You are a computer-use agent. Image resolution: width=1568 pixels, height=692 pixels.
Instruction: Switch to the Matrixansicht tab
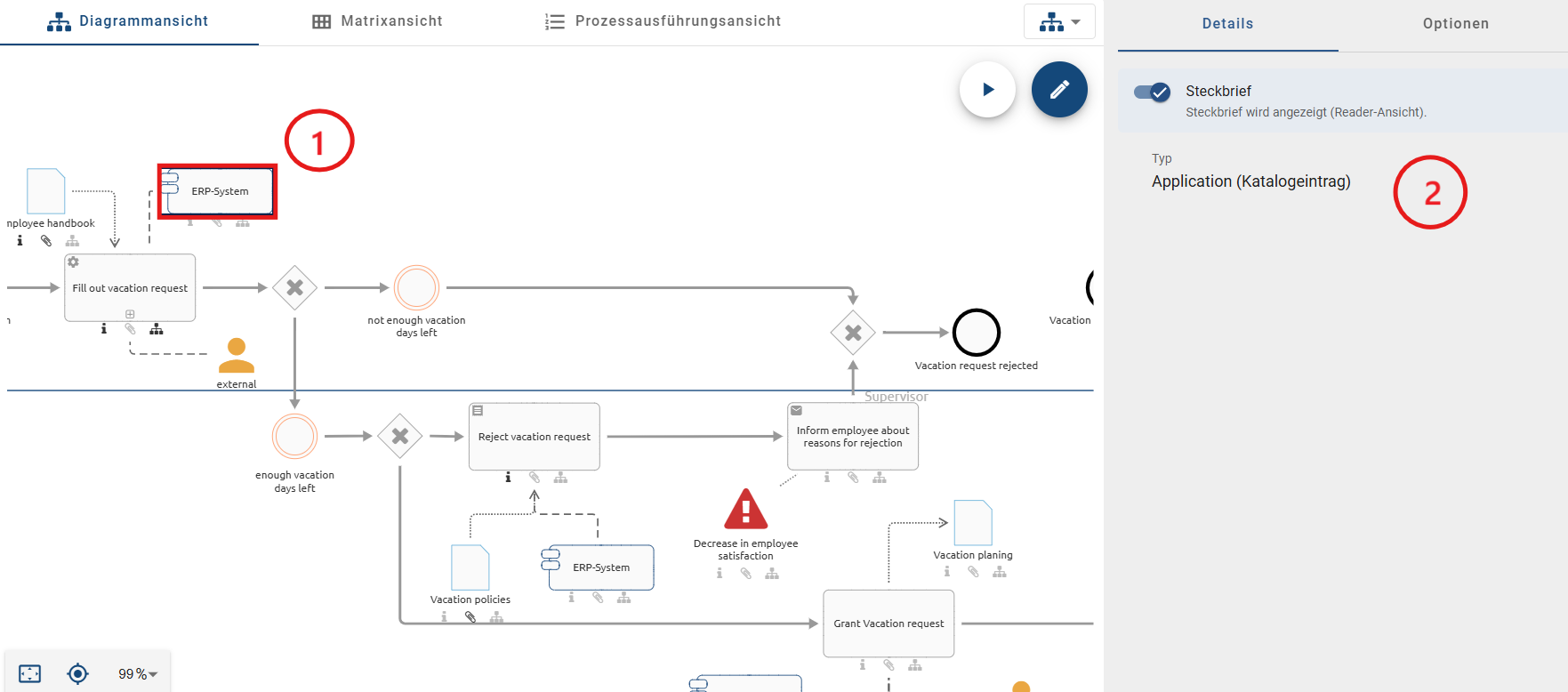[x=377, y=21]
